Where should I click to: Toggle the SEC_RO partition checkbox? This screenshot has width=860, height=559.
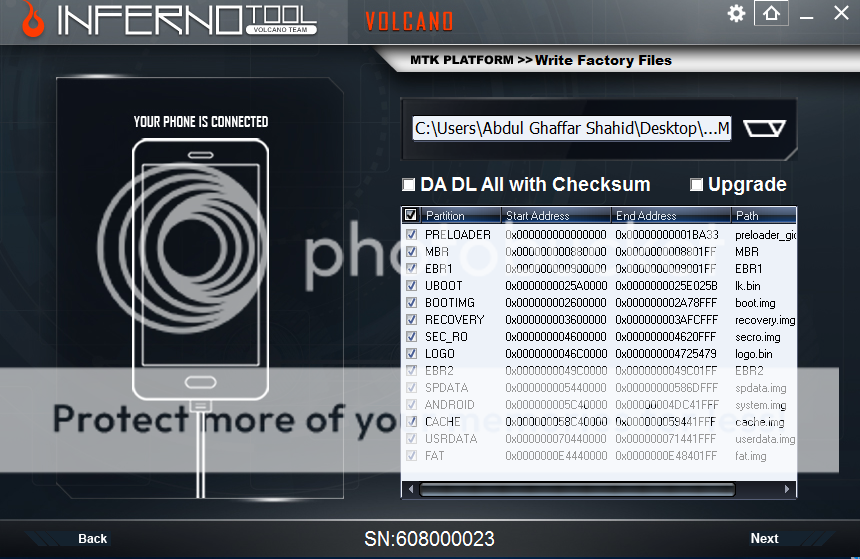[x=411, y=336]
